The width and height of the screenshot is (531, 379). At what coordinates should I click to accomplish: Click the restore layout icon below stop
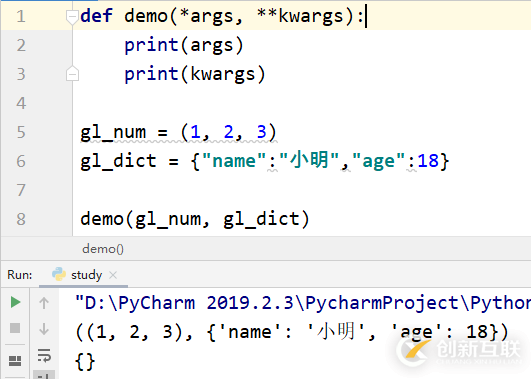(x=15, y=361)
